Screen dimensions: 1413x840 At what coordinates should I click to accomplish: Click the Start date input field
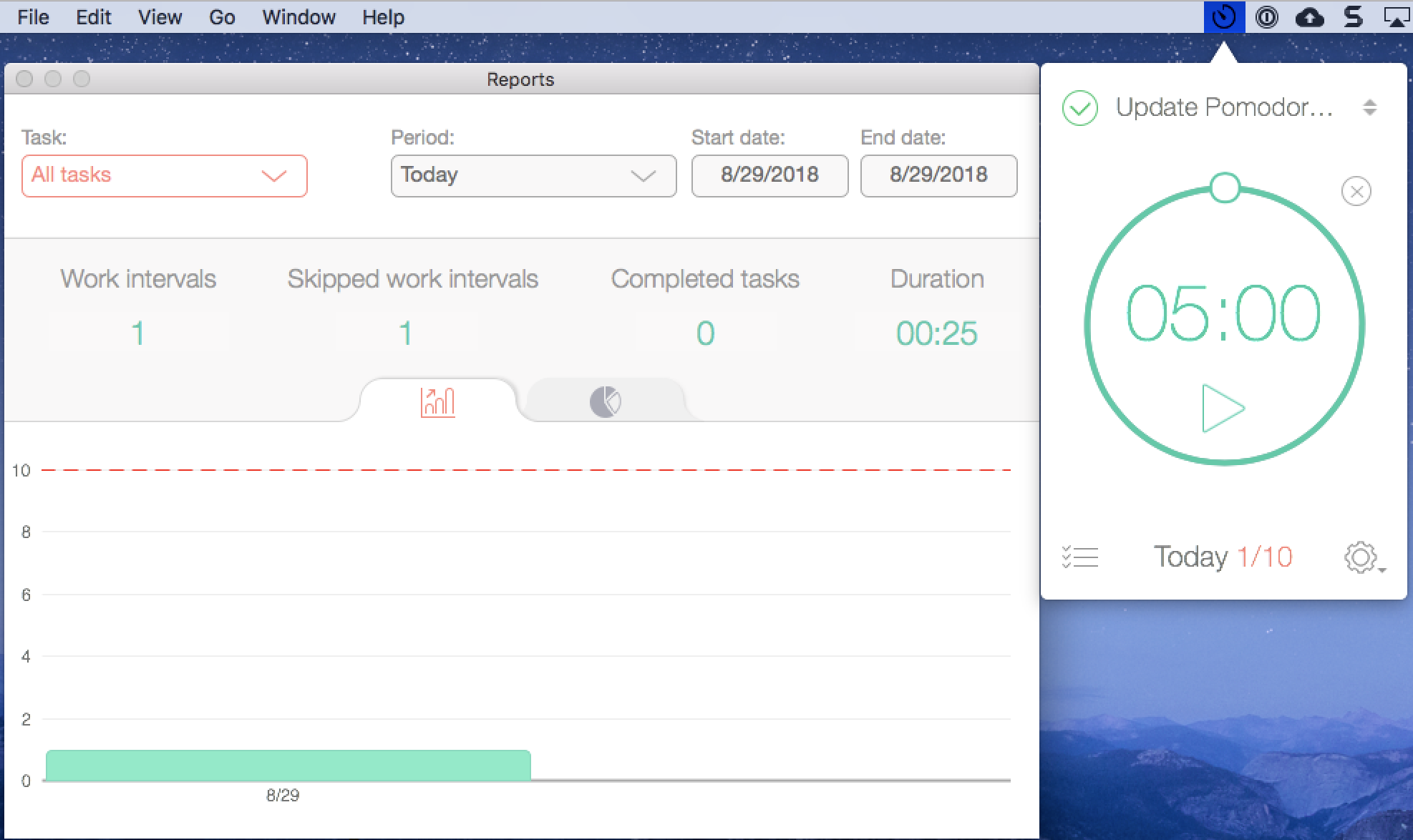click(768, 174)
